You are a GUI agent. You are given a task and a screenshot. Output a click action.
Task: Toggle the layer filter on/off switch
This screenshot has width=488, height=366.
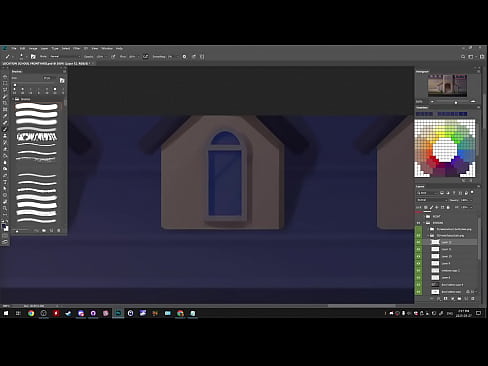click(x=472, y=193)
